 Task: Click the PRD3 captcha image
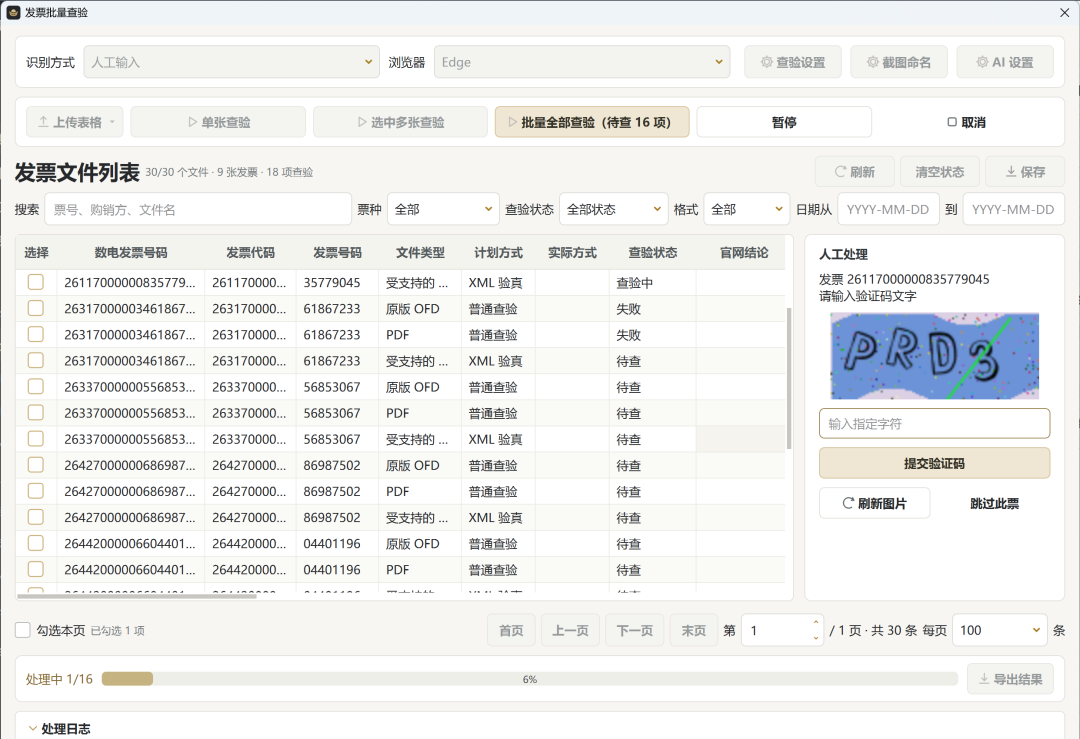pos(934,356)
